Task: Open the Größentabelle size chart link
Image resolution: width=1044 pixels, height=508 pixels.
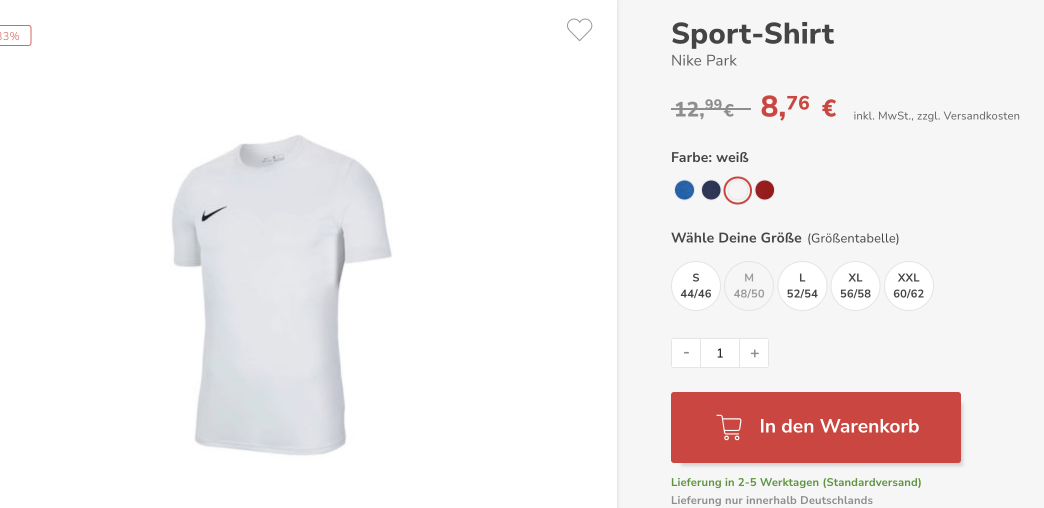Action: tap(853, 238)
